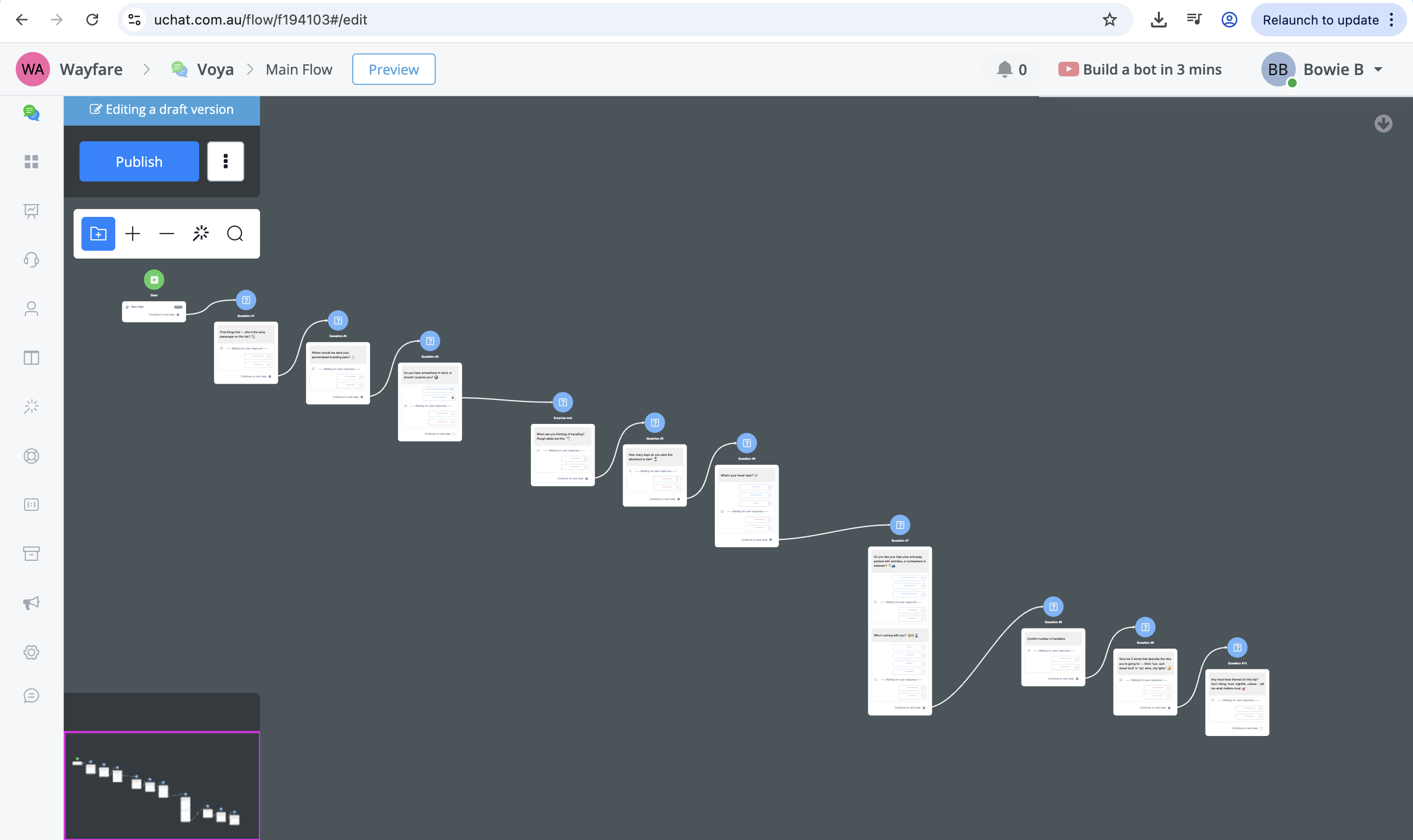
Task: Select the Question #2 node icon
Action: click(x=338, y=320)
